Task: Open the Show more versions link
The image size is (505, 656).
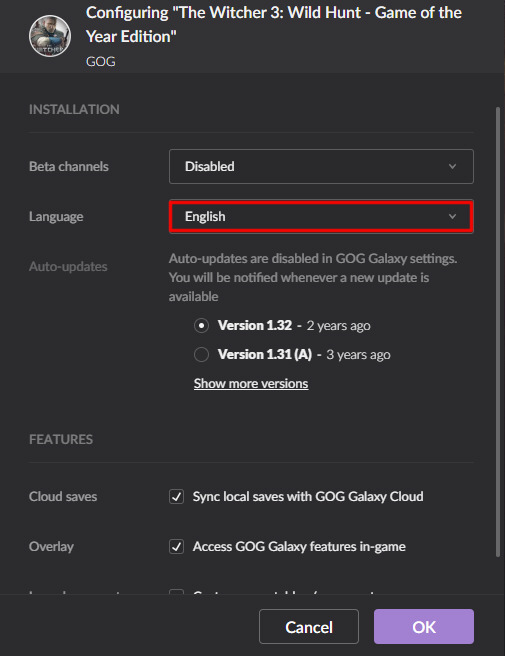Action: click(251, 384)
